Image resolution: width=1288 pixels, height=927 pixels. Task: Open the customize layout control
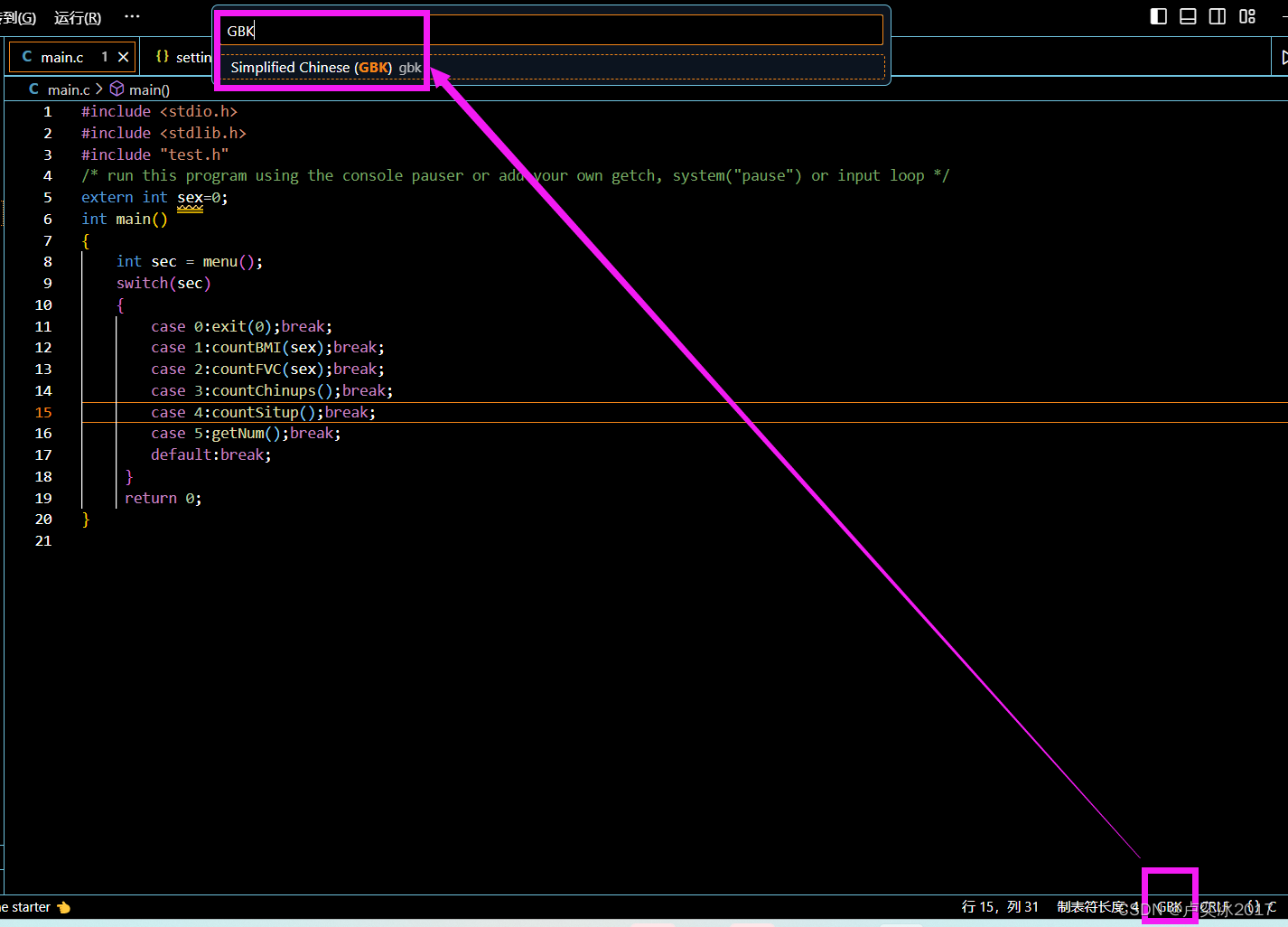tap(1247, 15)
